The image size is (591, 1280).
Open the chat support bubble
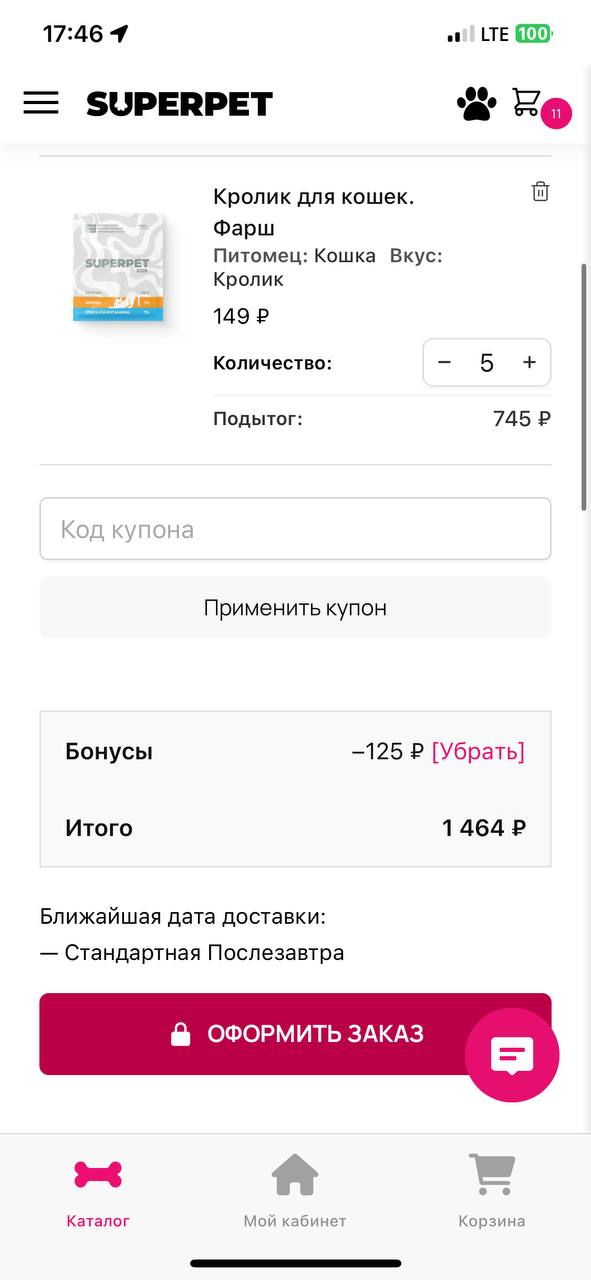[512, 1054]
